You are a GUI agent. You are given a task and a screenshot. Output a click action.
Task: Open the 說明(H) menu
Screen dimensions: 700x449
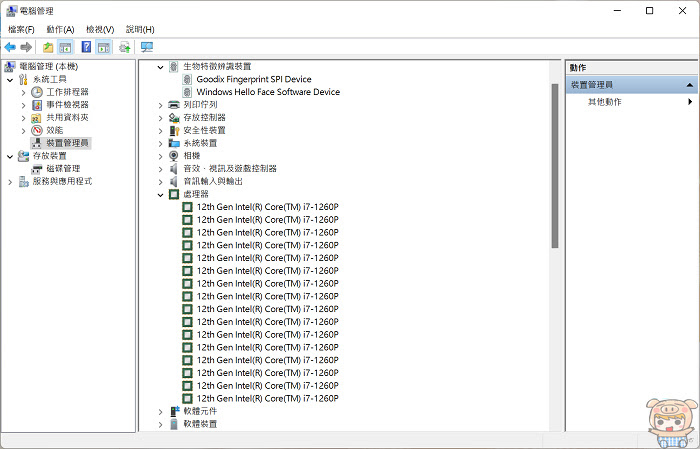click(140, 29)
